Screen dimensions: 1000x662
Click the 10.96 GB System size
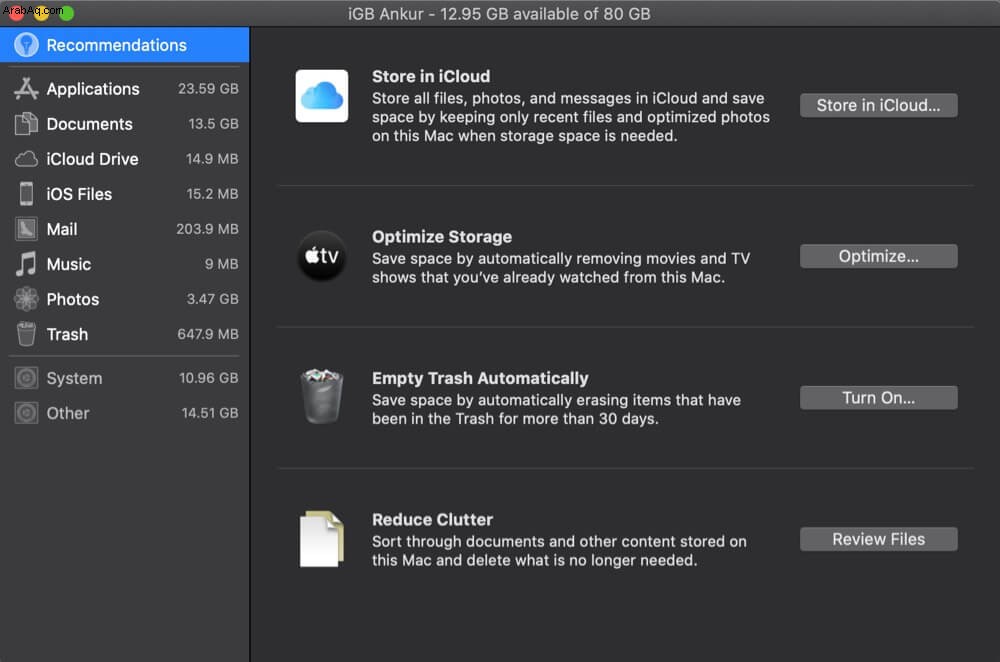pos(209,378)
